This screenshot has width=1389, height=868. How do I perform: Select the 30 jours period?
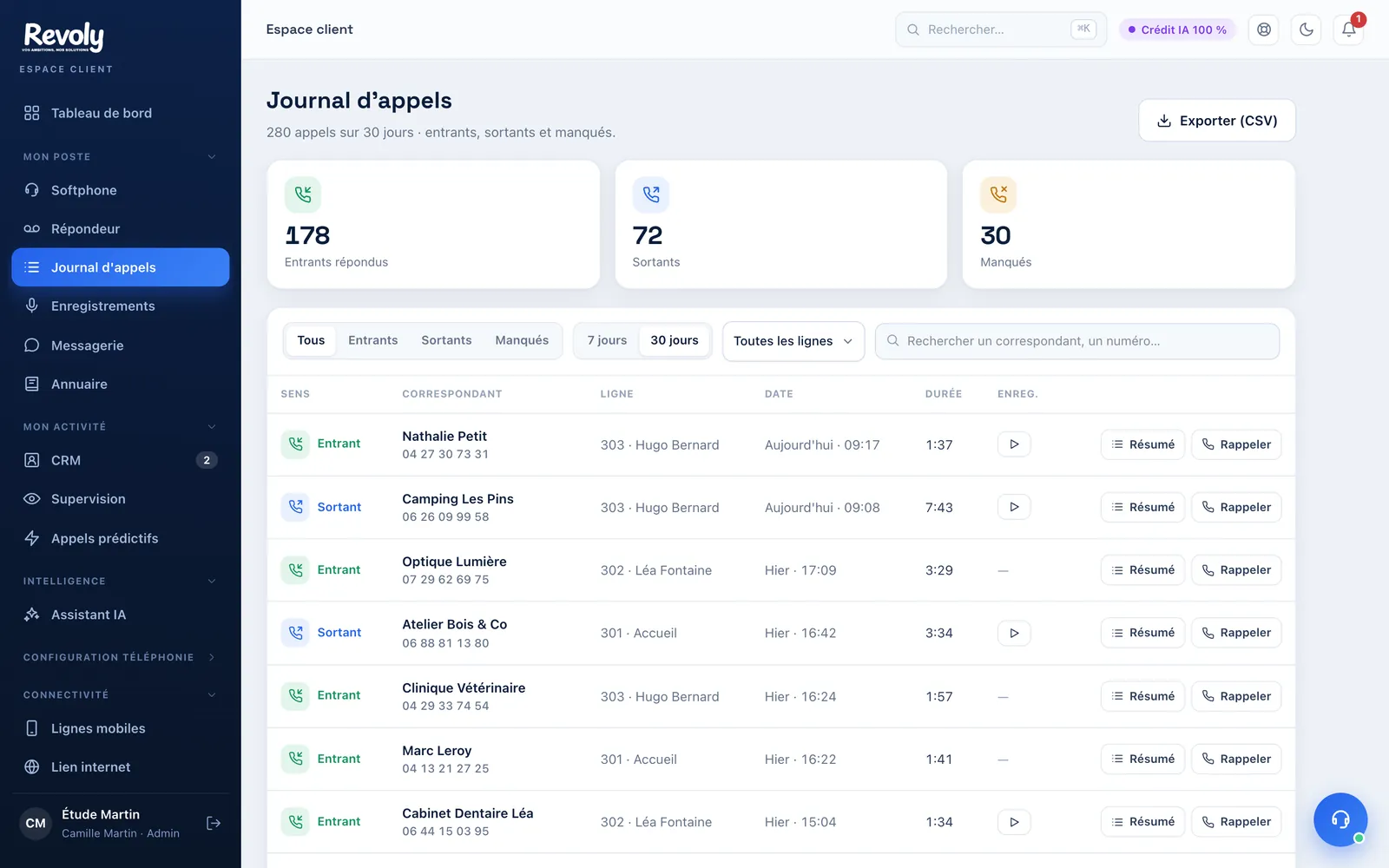tap(675, 340)
